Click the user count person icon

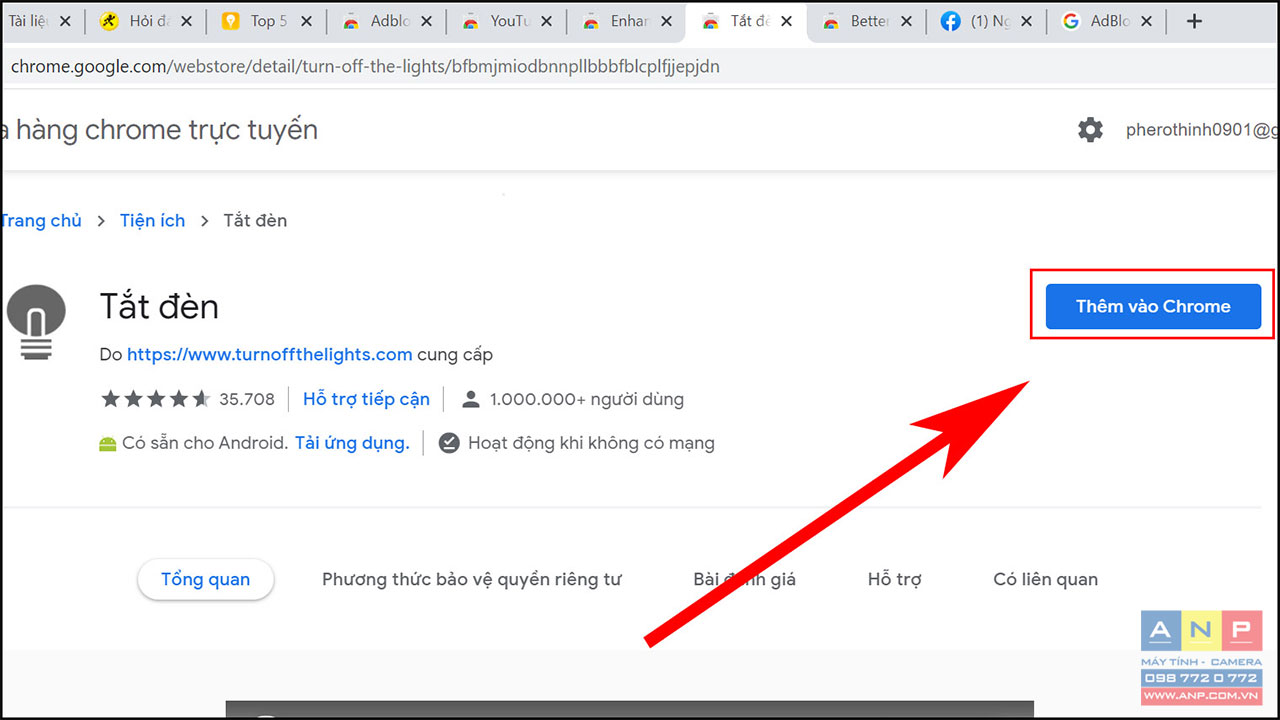(471, 399)
